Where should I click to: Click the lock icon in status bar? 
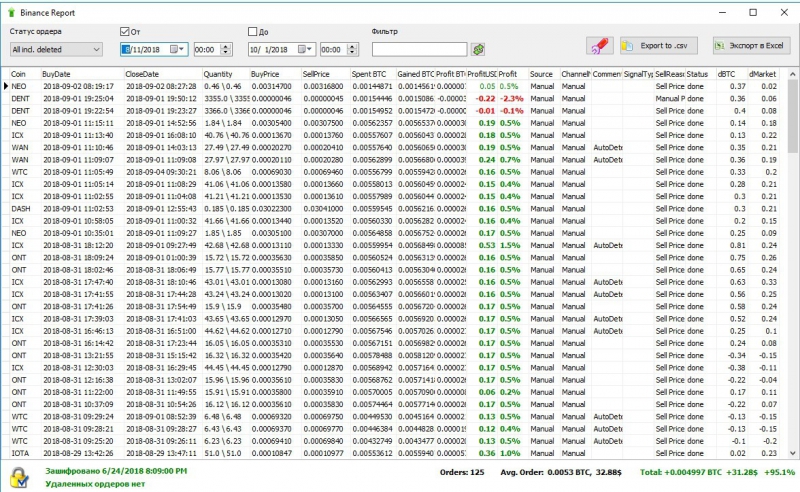pyautogui.click(x=20, y=475)
